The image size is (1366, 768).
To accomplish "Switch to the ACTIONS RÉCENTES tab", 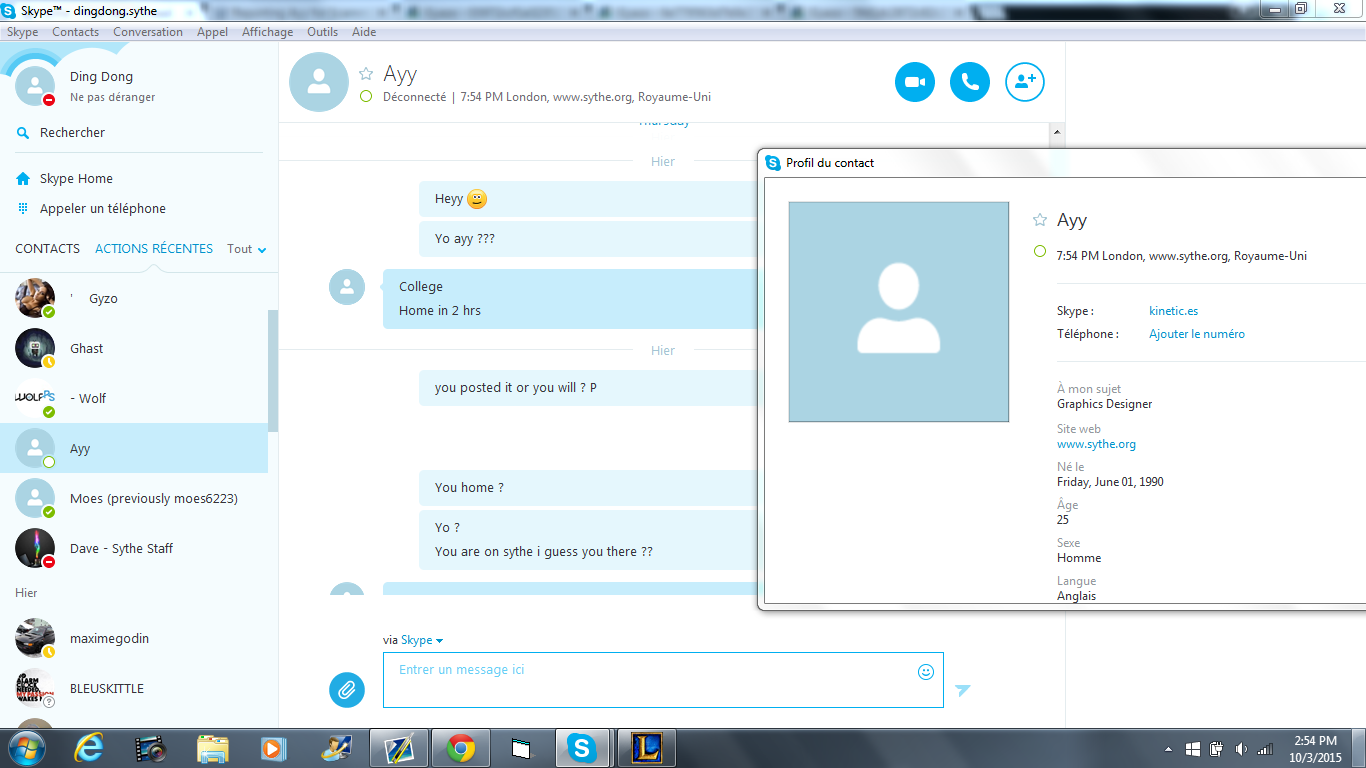I will 154,248.
